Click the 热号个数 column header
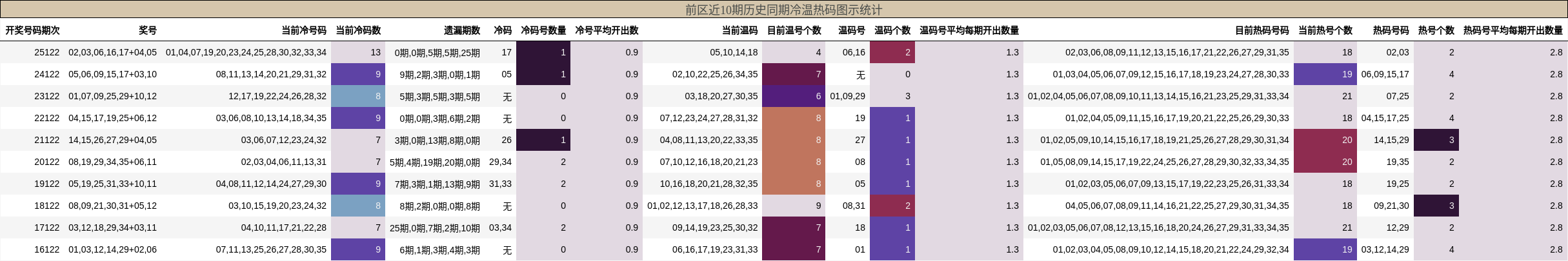 coord(1436,30)
